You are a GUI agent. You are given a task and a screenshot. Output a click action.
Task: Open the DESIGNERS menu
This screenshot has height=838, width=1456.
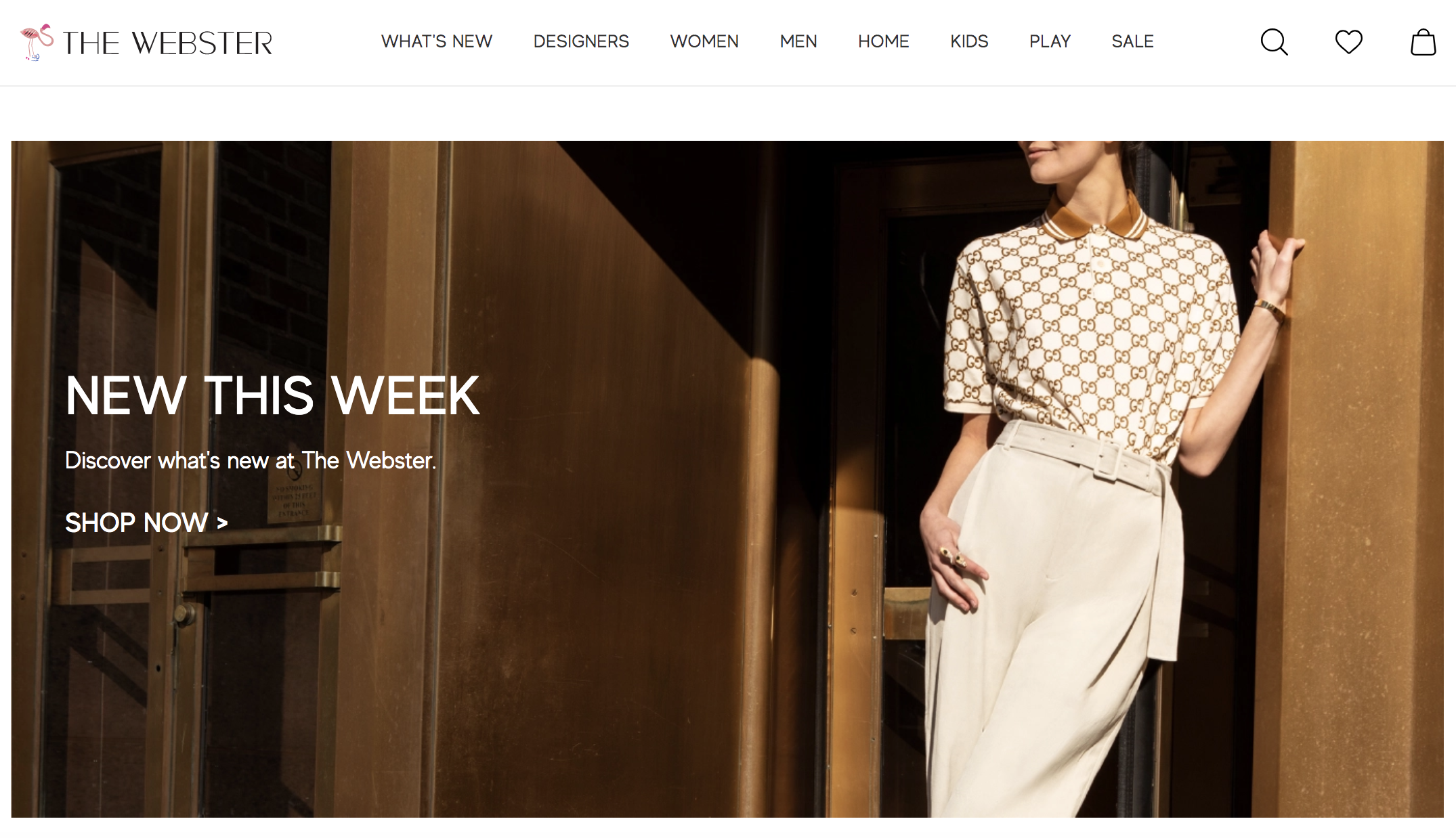pos(581,41)
